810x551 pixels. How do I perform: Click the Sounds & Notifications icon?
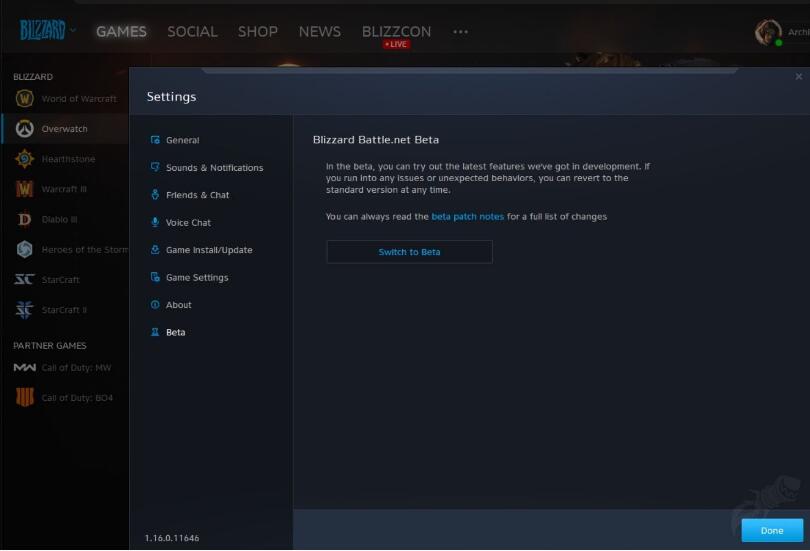click(155, 167)
